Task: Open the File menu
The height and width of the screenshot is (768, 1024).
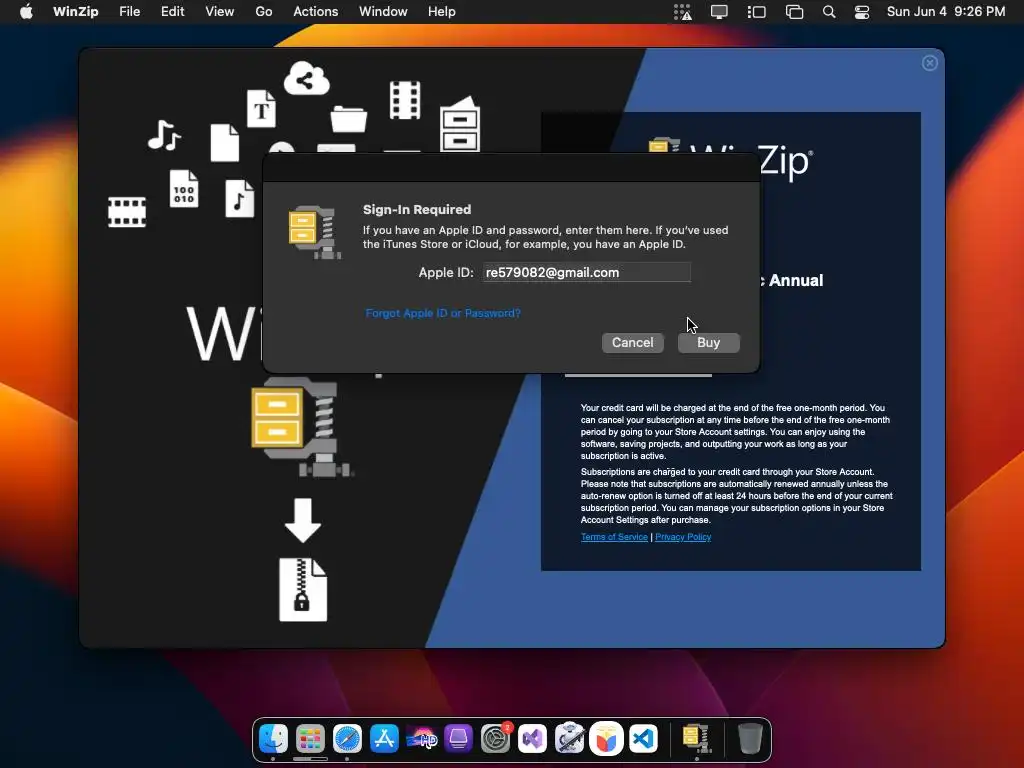Action: point(129,12)
